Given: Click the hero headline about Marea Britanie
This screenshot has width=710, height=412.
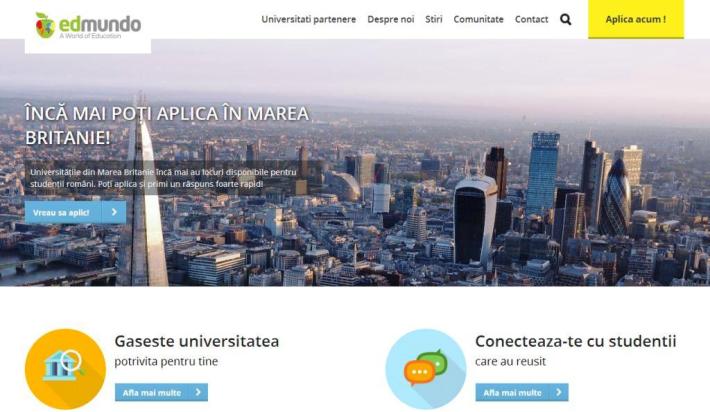Looking at the screenshot, I should click(167, 125).
